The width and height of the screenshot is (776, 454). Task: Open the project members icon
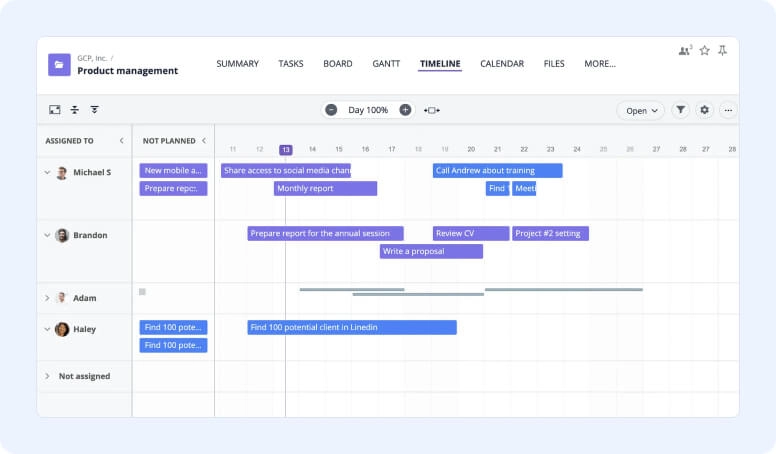pos(685,50)
